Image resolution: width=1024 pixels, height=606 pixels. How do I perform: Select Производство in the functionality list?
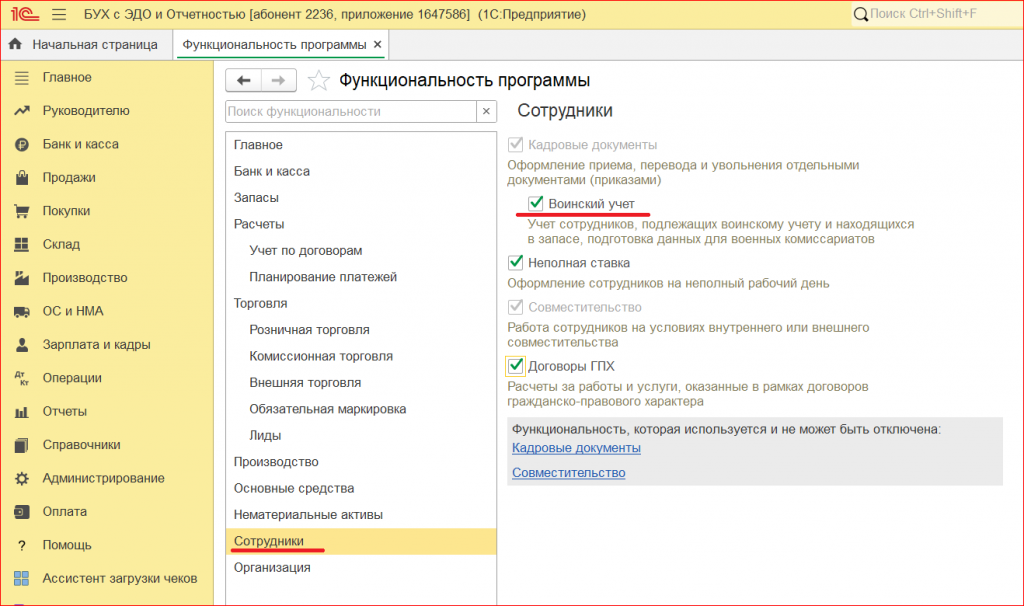(361, 462)
